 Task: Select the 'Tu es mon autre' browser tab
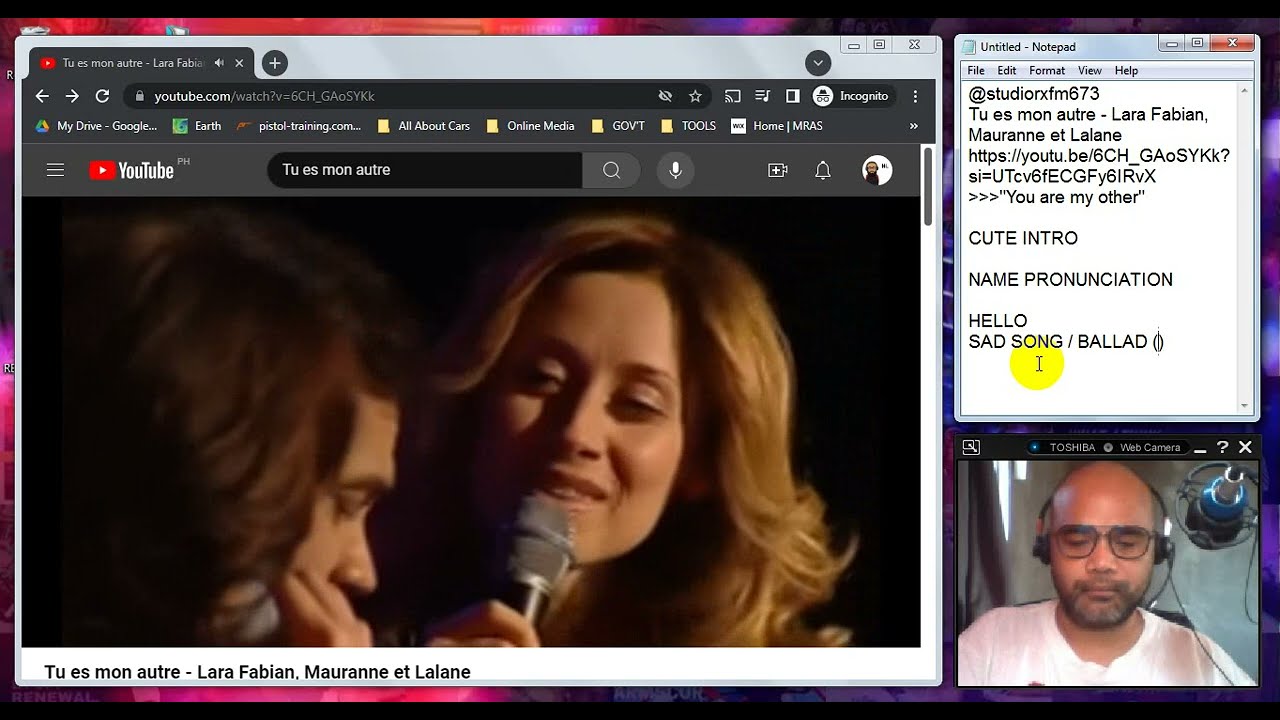(x=141, y=63)
